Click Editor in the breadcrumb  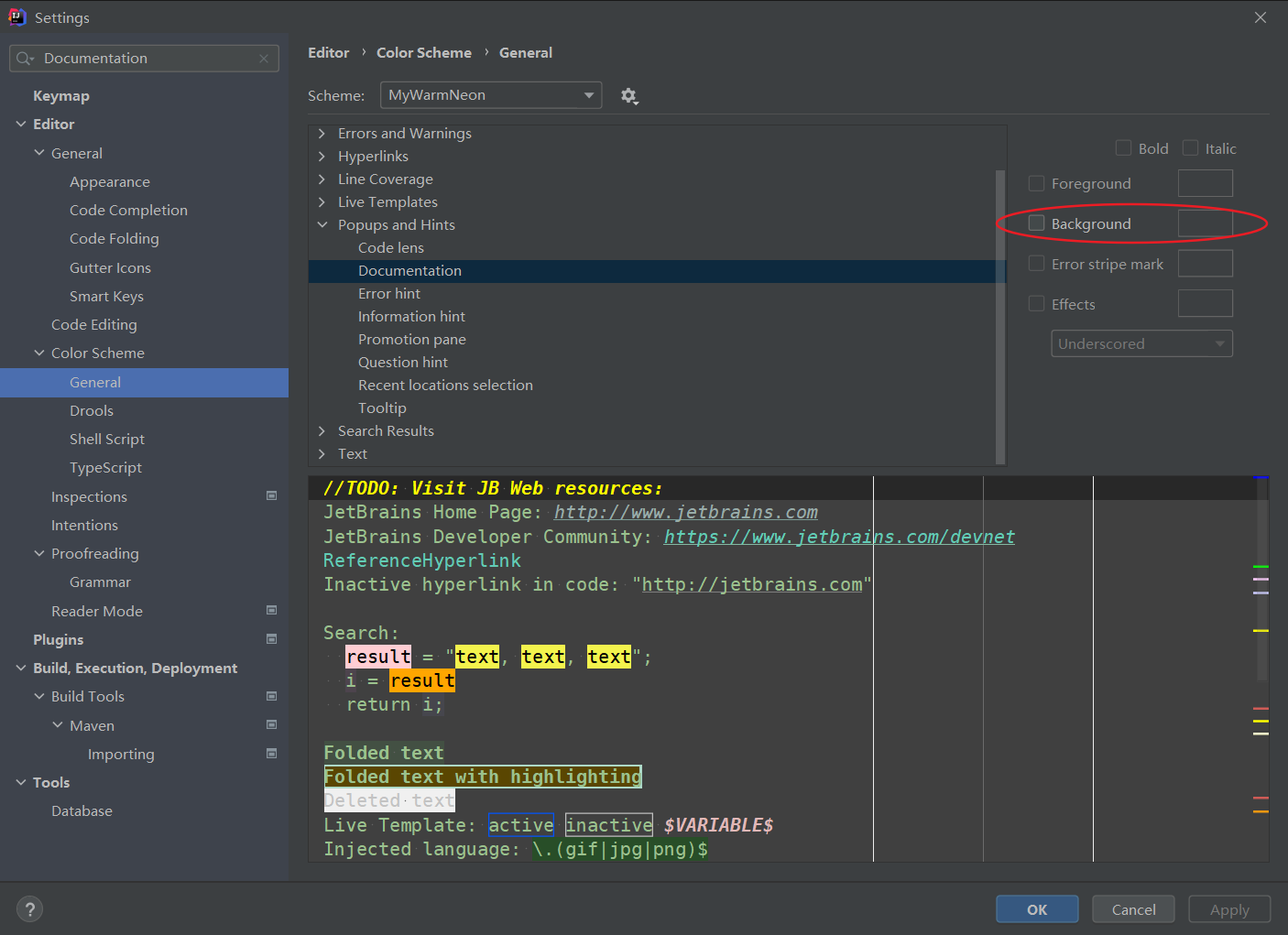coord(328,53)
